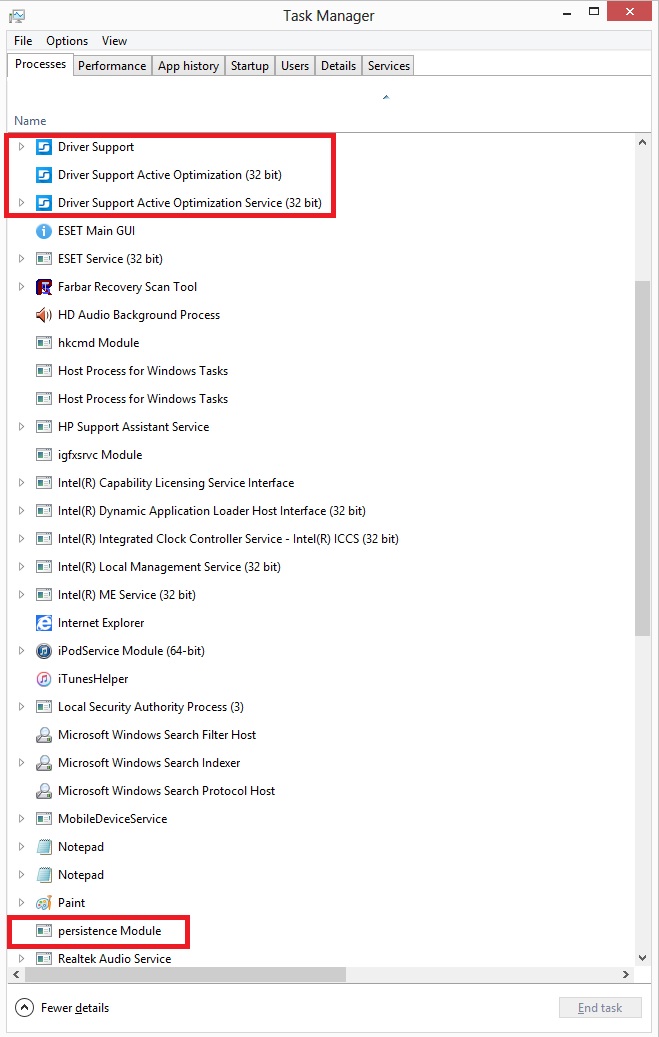This screenshot has width=659, height=1037.
Task: Click the Intel(R) ME Service icon
Action: click(x=44, y=595)
